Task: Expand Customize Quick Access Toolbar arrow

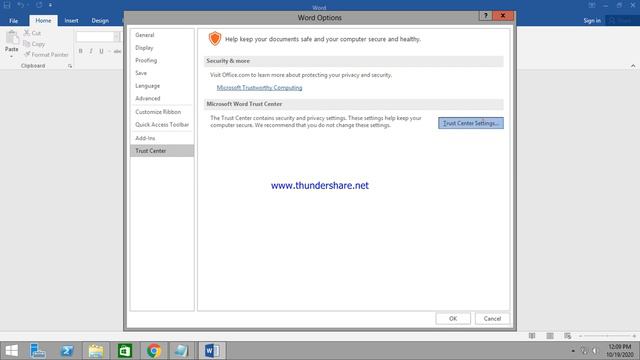Action: (x=50, y=5)
